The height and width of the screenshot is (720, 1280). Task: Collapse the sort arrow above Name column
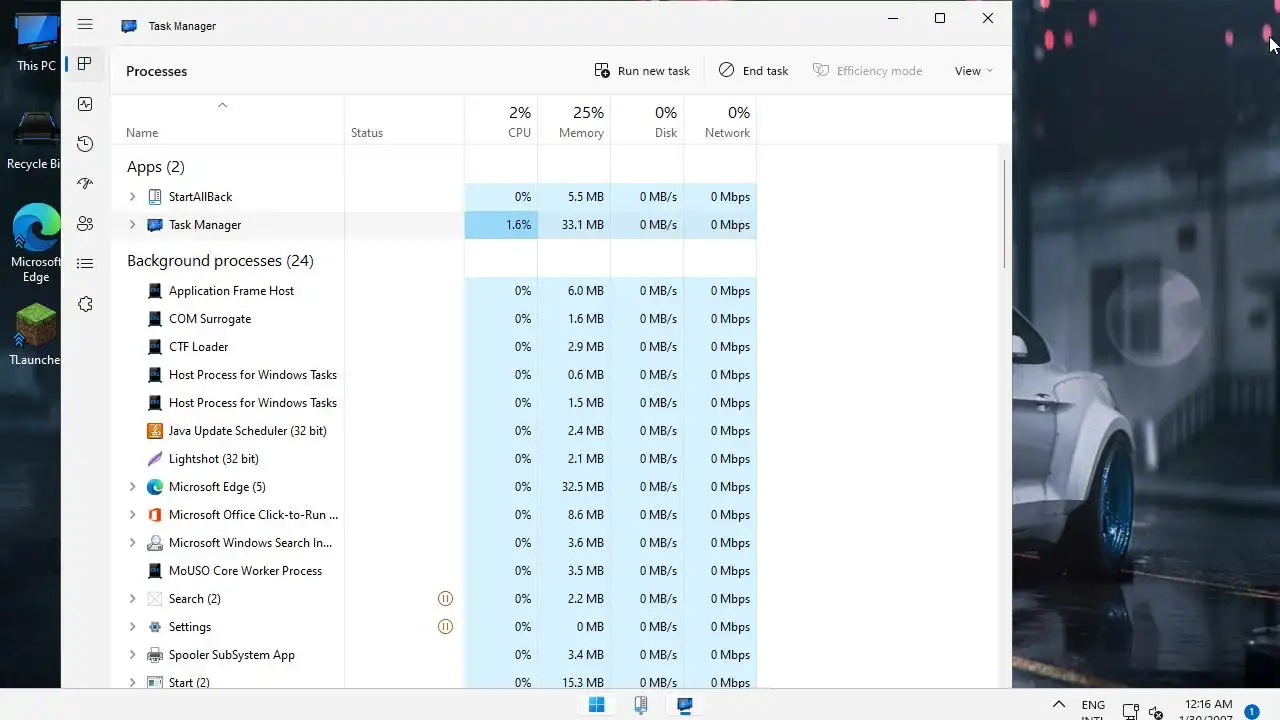223,105
